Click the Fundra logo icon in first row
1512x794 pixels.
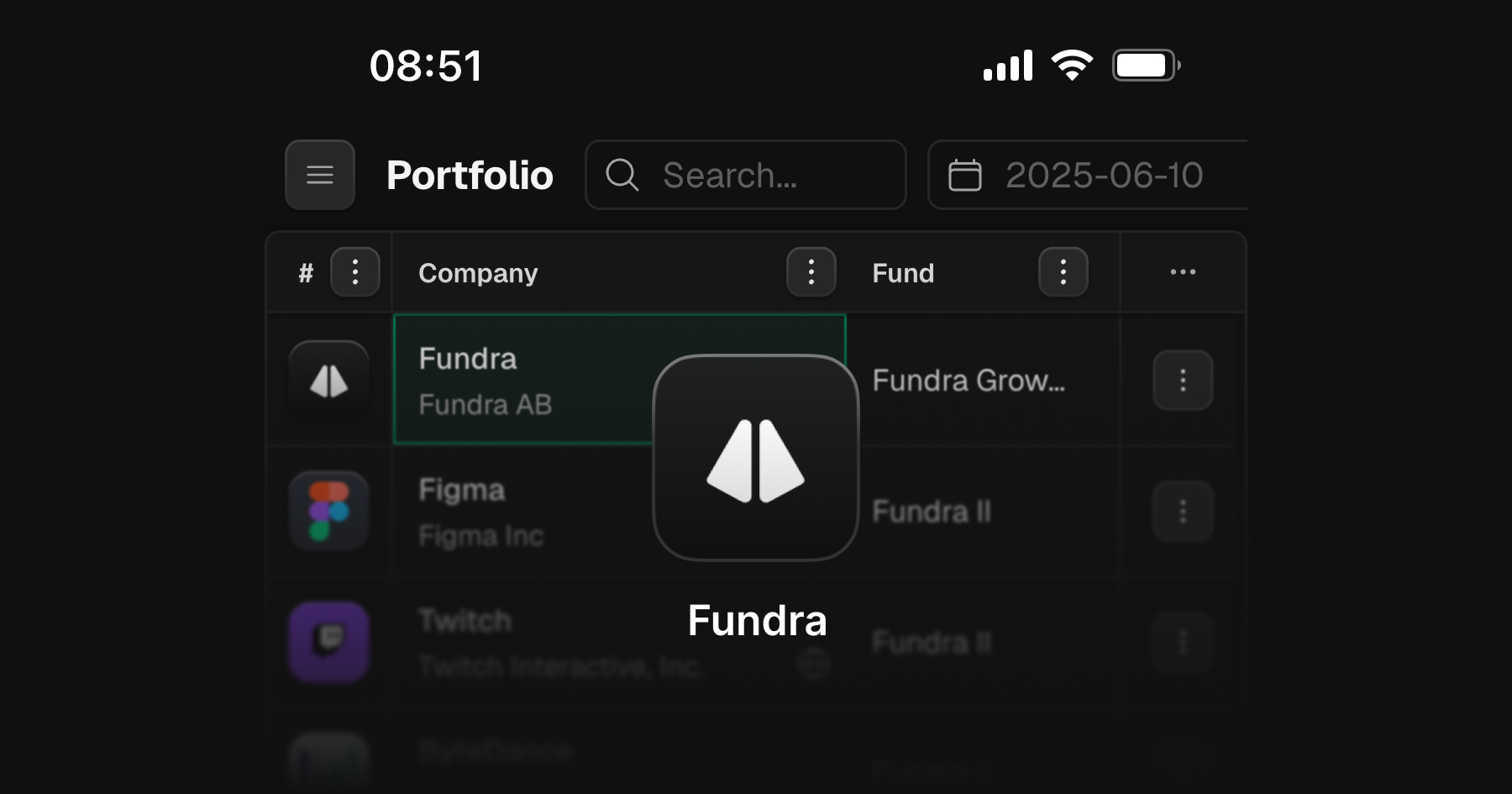pos(329,381)
